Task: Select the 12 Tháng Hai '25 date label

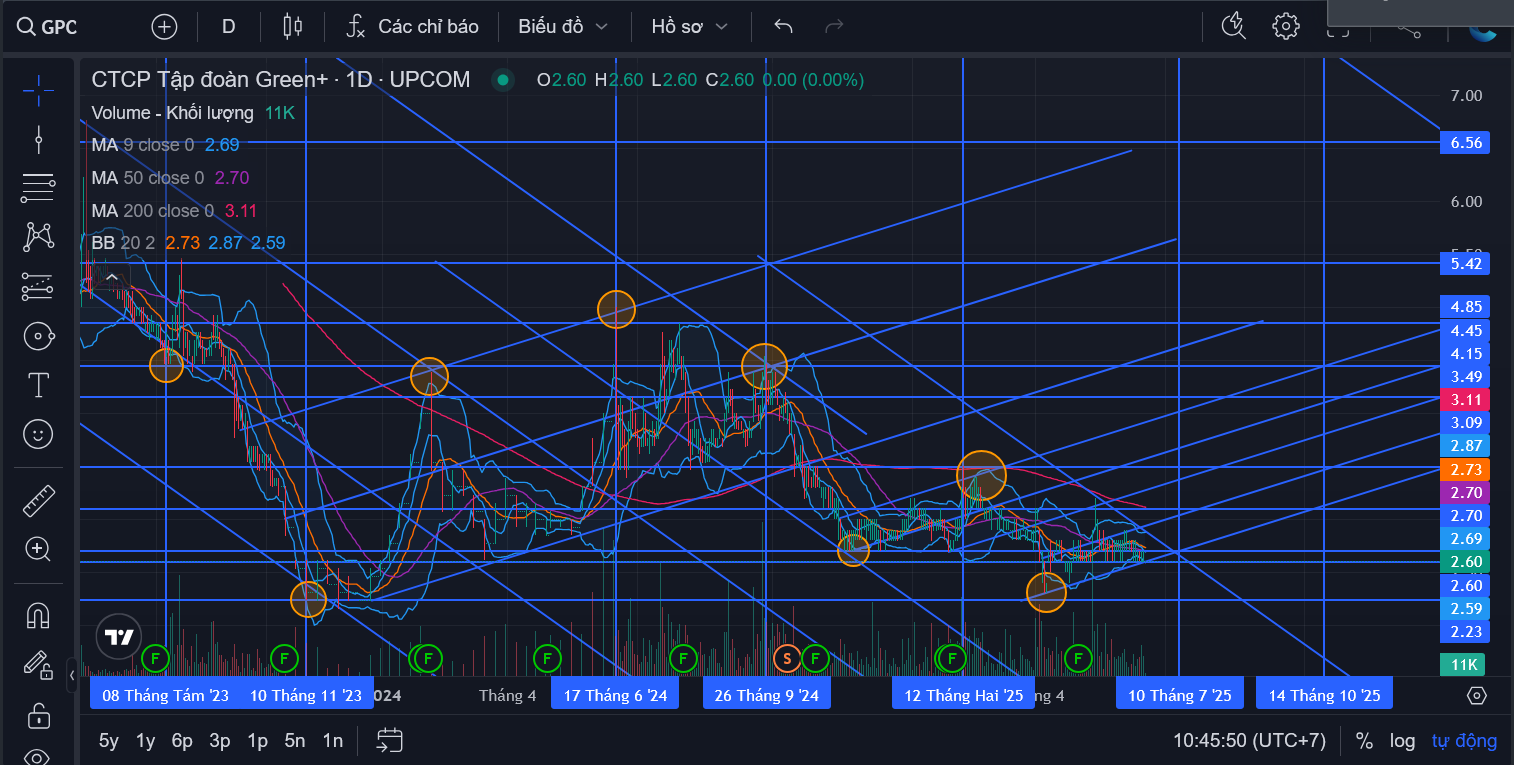Action: pos(963,695)
